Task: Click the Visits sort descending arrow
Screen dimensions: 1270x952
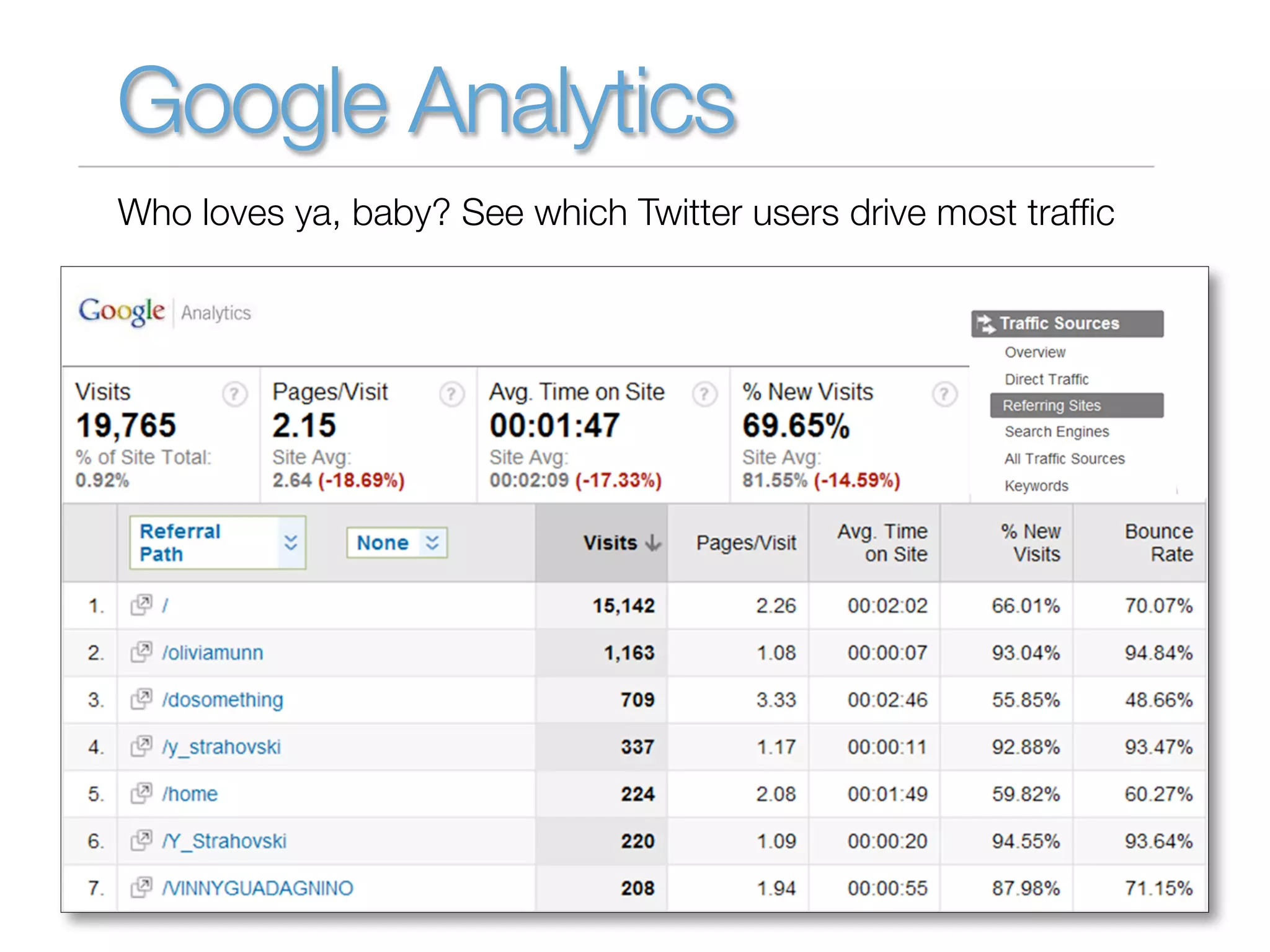Action: (653, 543)
